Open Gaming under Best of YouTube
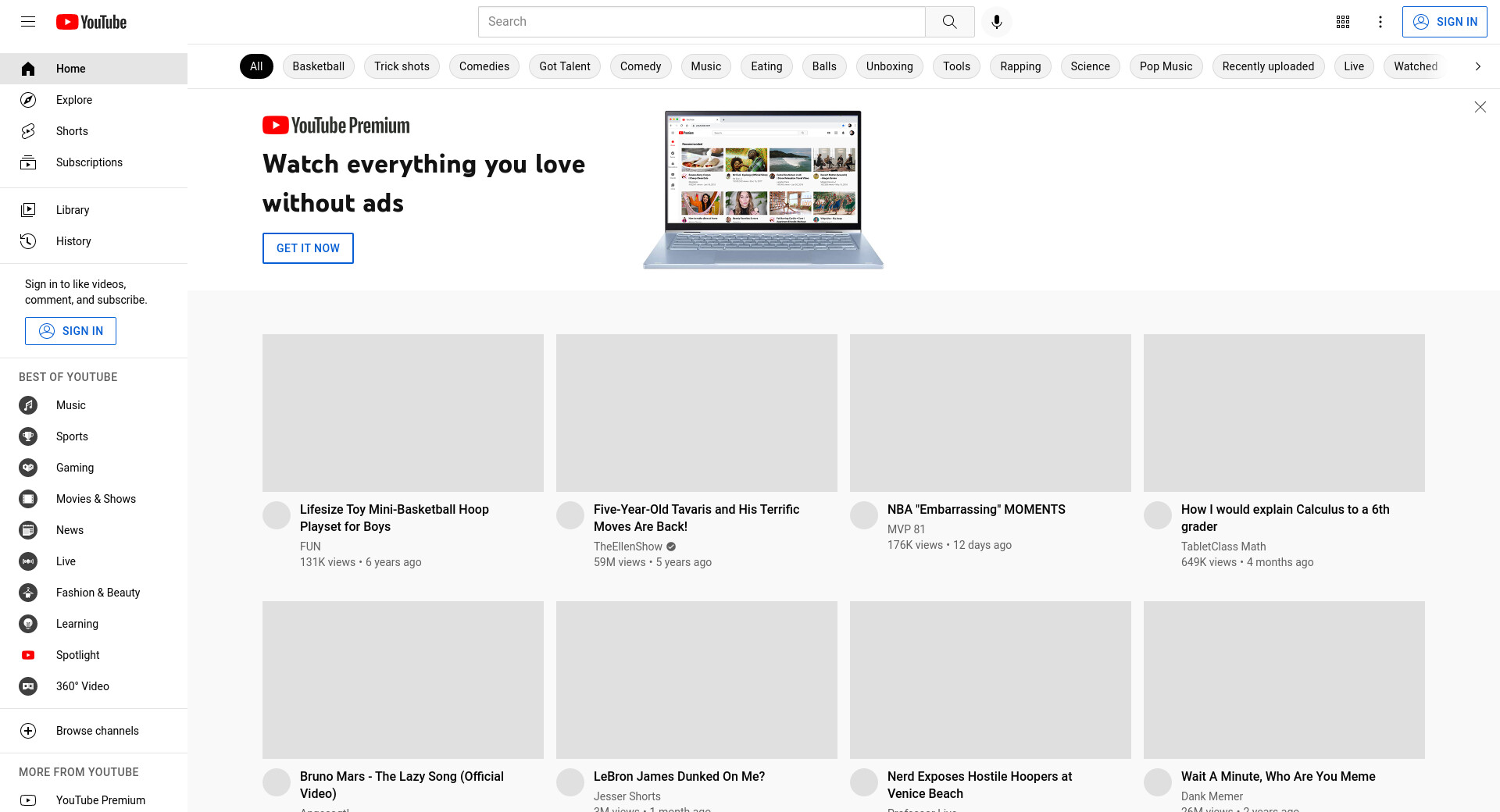 click(94, 468)
